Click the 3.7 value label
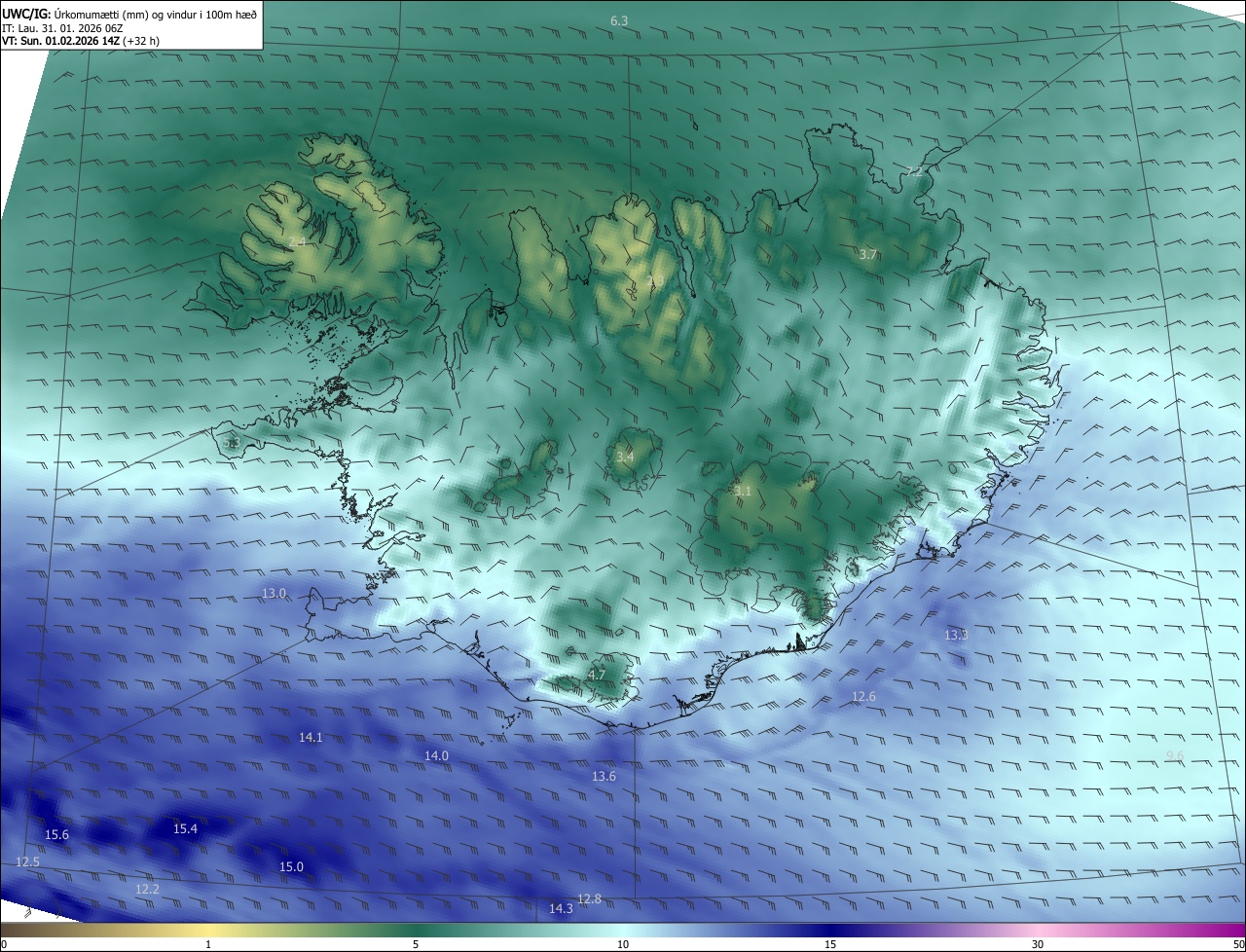 (x=868, y=254)
